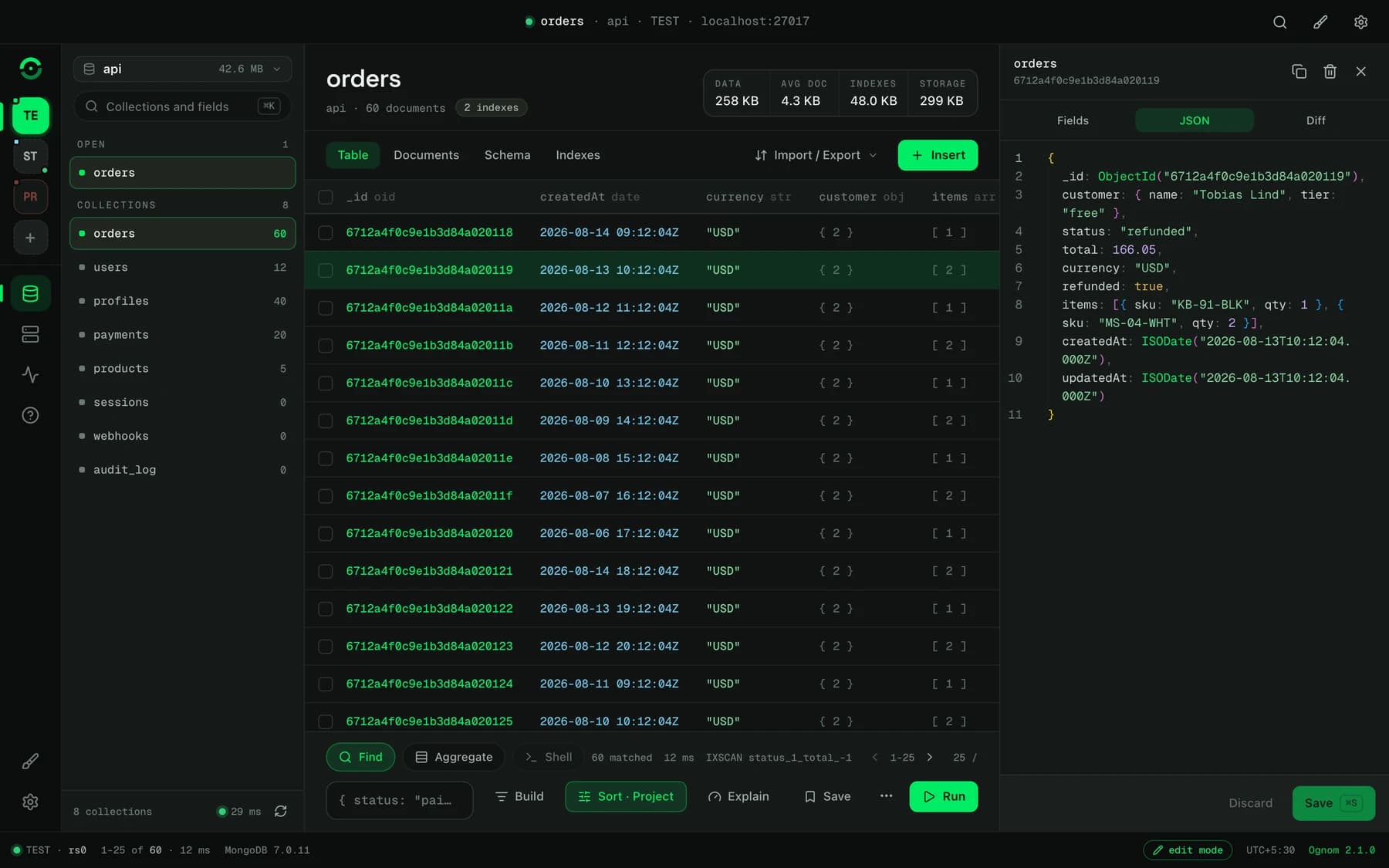Image resolution: width=1389 pixels, height=868 pixels.
Task: Click the brush icon in the top bar
Action: tap(1320, 22)
